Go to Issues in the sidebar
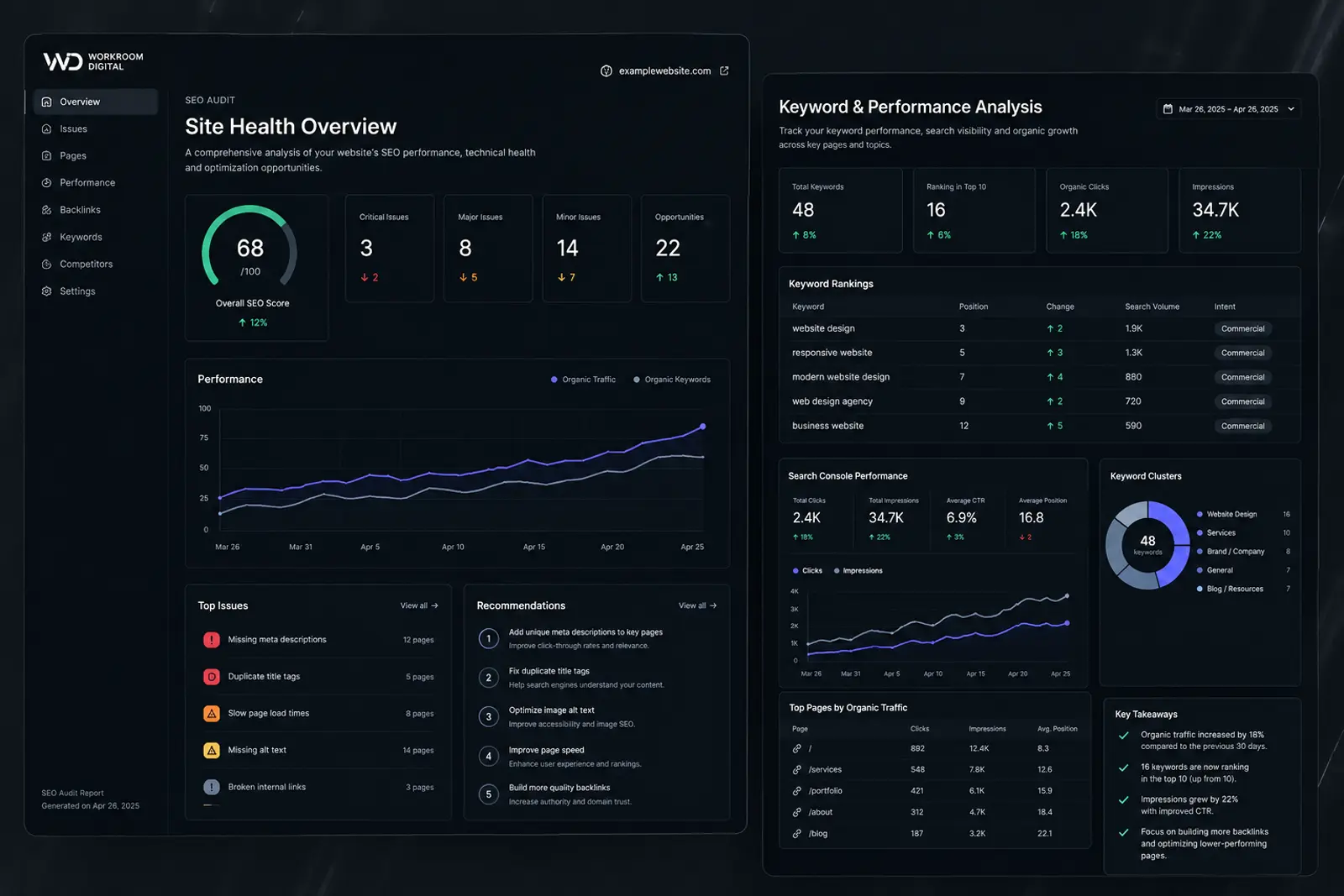This screenshot has width=1344, height=896. tap(73, 128)
